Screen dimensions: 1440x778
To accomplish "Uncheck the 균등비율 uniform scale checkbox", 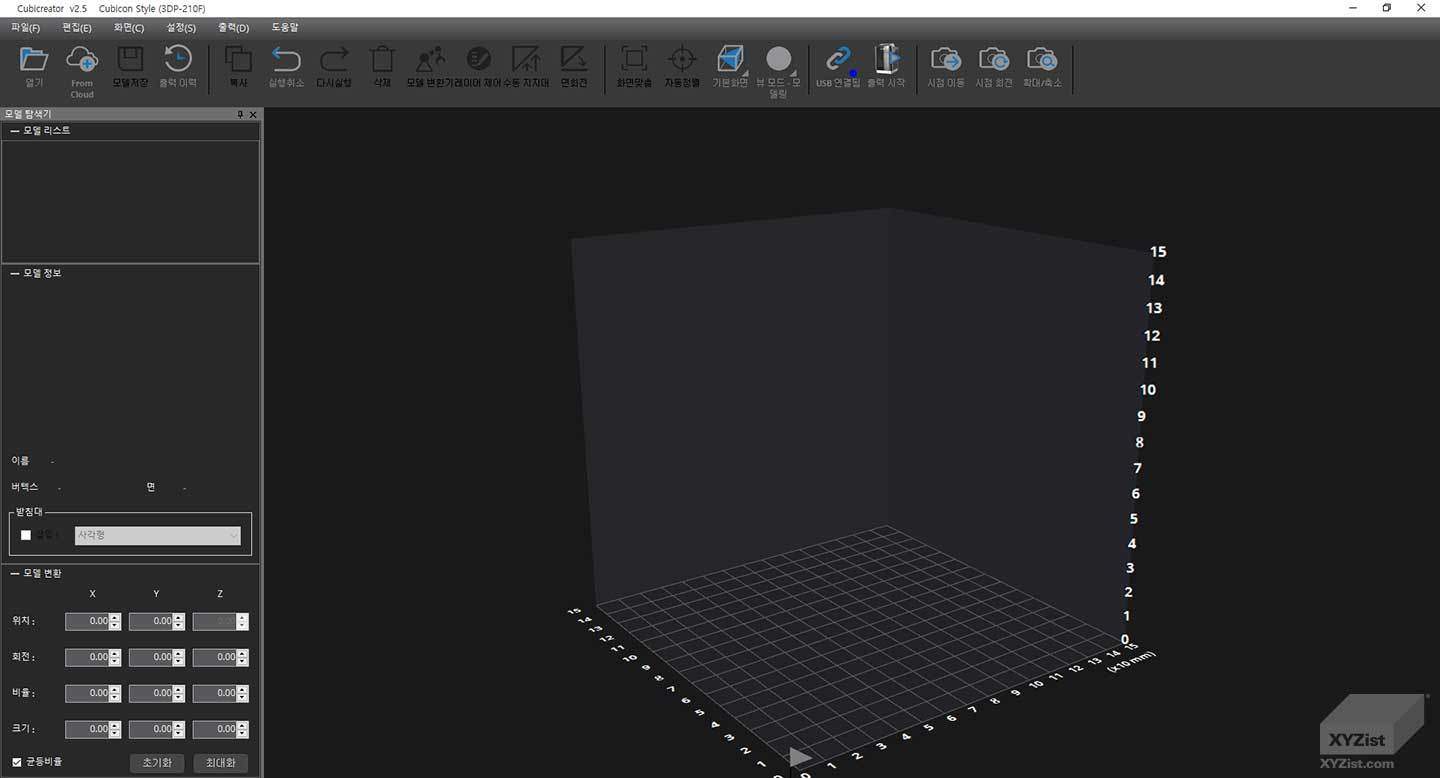I will 16,762.
